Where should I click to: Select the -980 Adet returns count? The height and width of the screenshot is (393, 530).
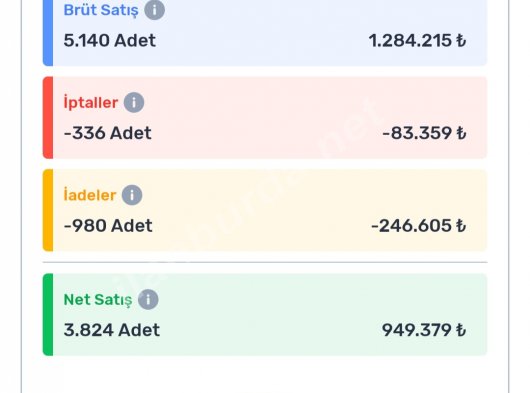108,225
